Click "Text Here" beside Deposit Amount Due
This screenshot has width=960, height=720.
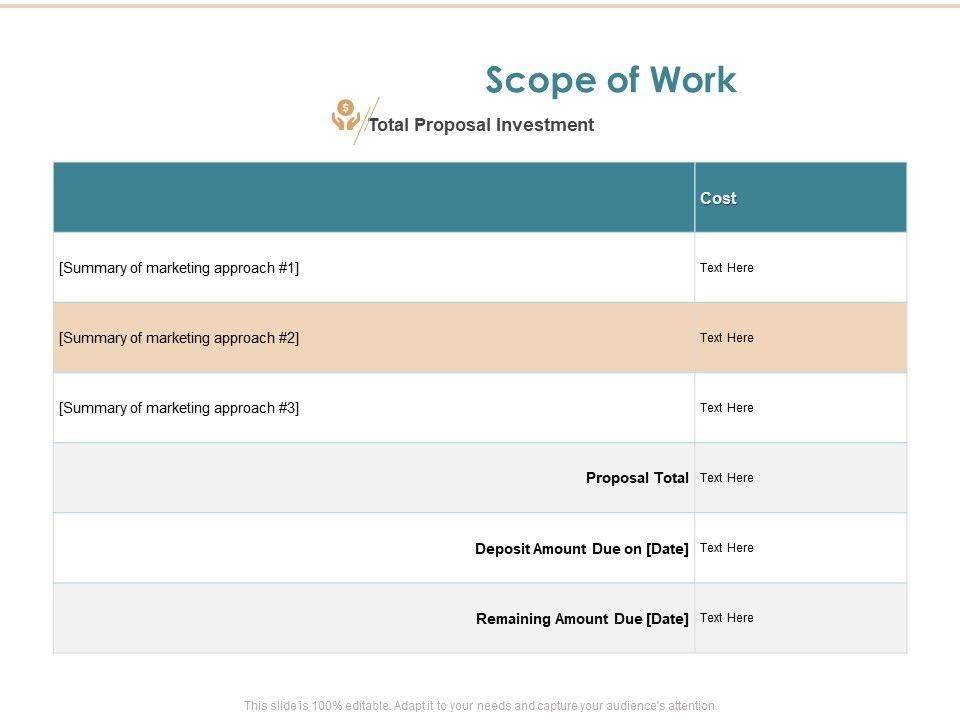pyautogui.click(x=727, y=548)
